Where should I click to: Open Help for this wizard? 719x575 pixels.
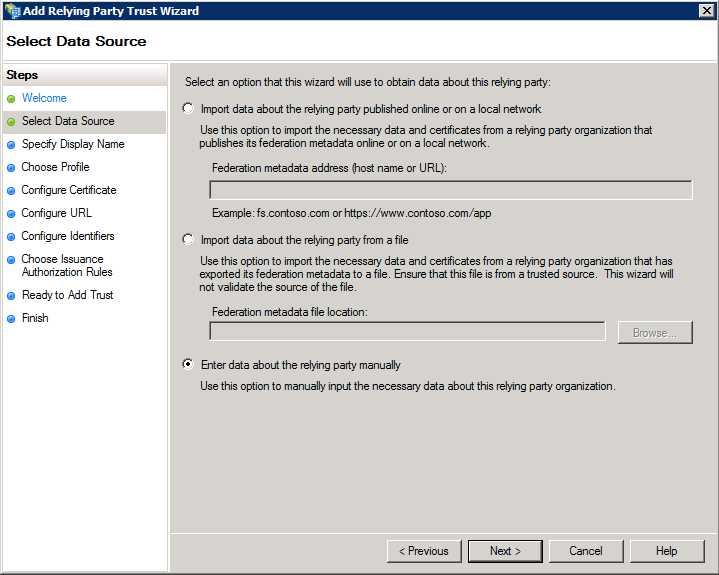pyautogui.click(x=667, y=551)
